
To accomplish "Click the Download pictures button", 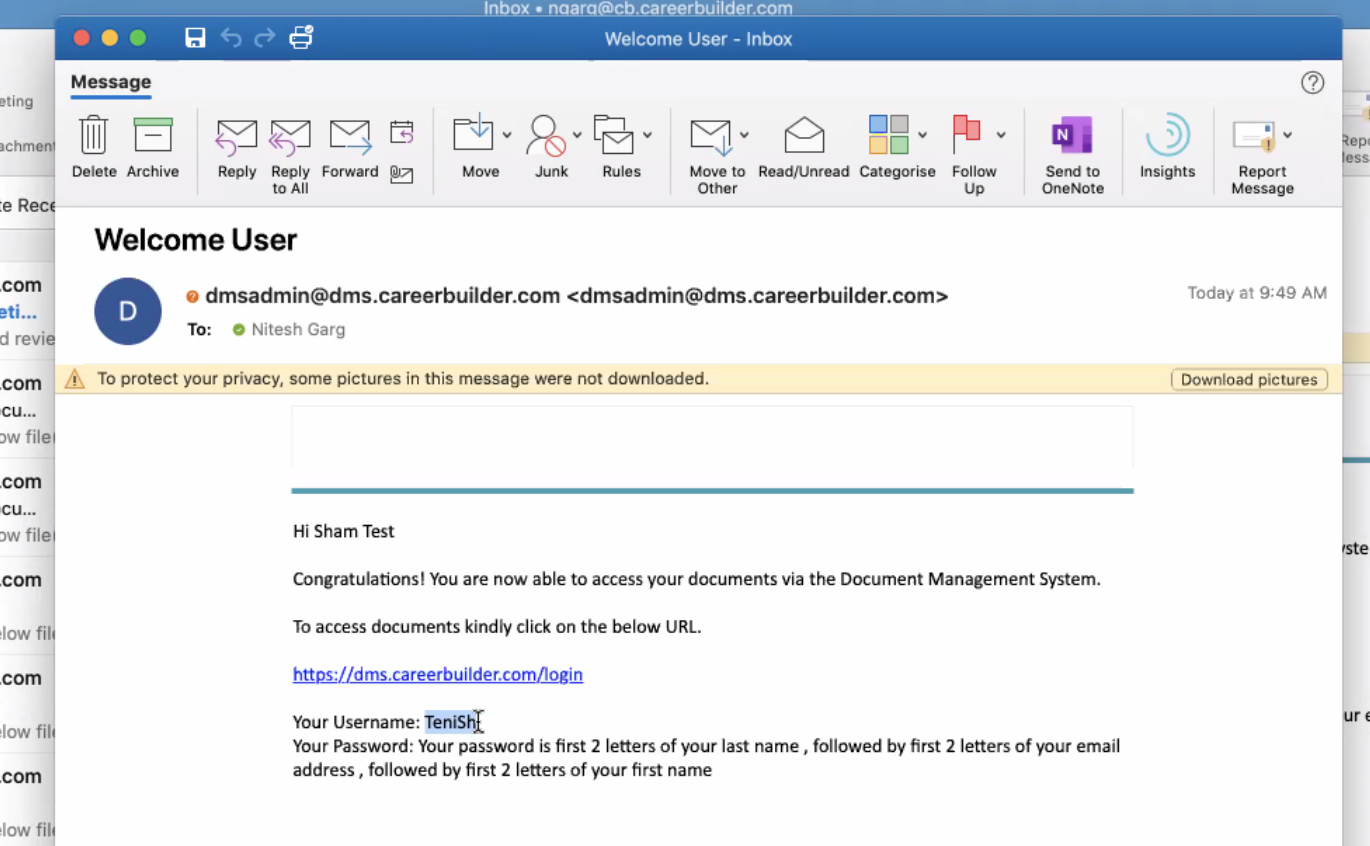I will (x=1249, y=380).
